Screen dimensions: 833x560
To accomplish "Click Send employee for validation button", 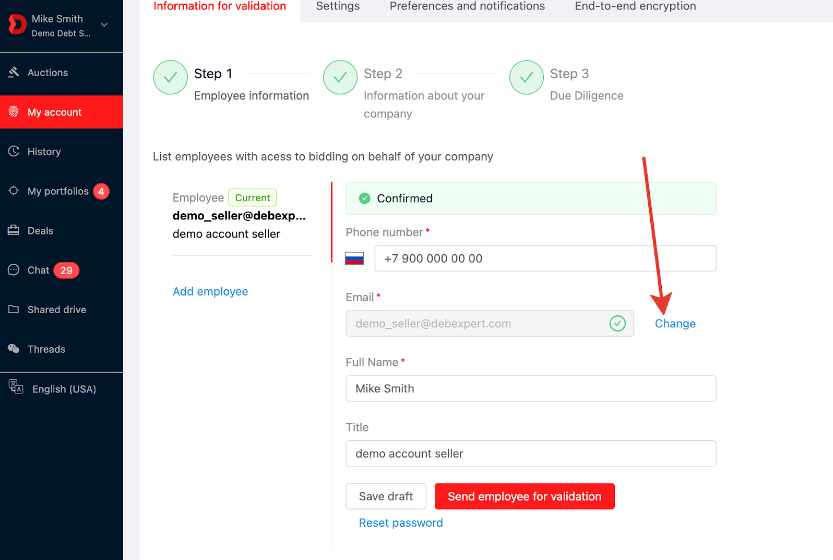I will coord(525,496).
